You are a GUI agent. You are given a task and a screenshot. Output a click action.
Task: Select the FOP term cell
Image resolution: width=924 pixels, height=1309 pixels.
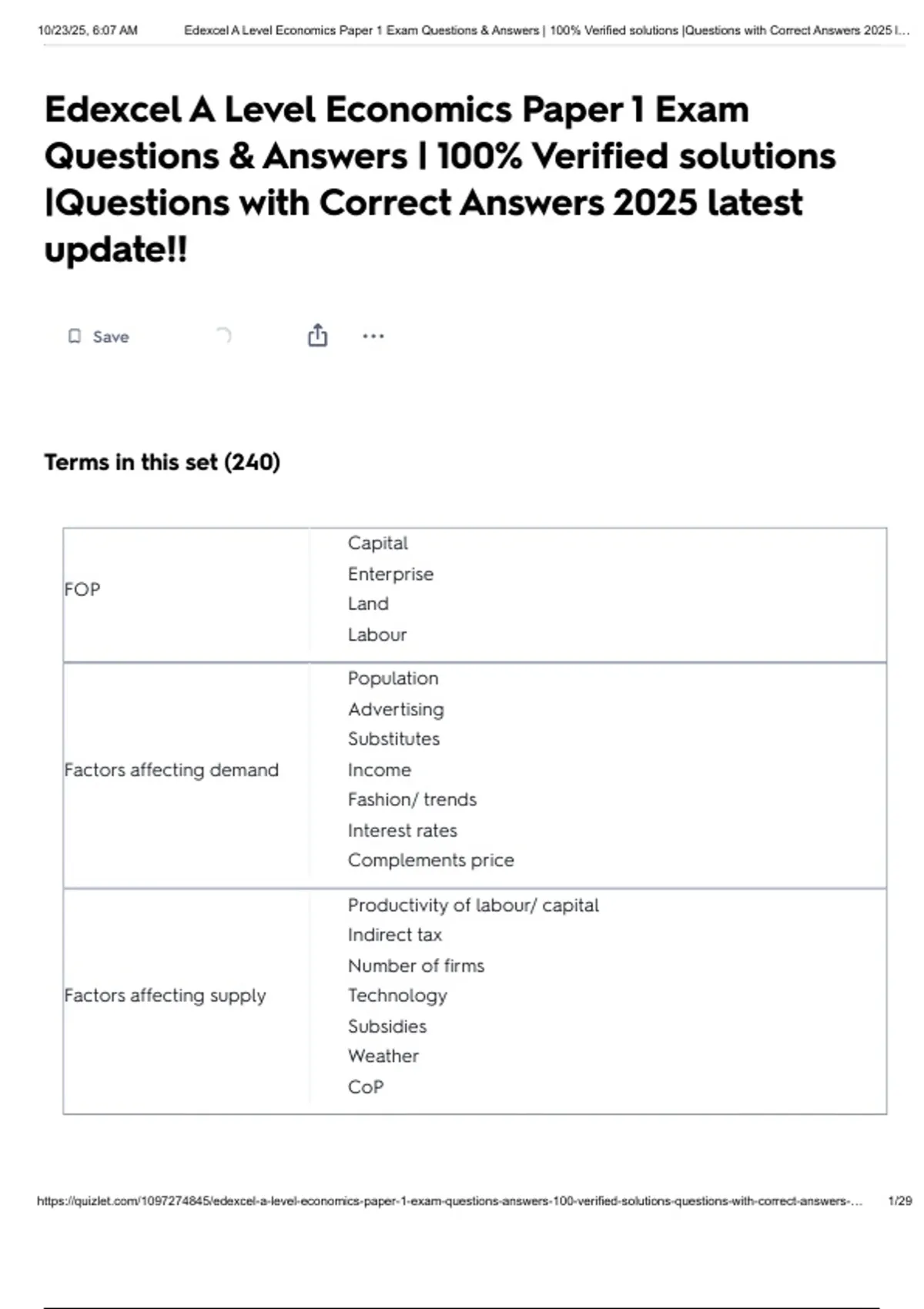[82, 589]
